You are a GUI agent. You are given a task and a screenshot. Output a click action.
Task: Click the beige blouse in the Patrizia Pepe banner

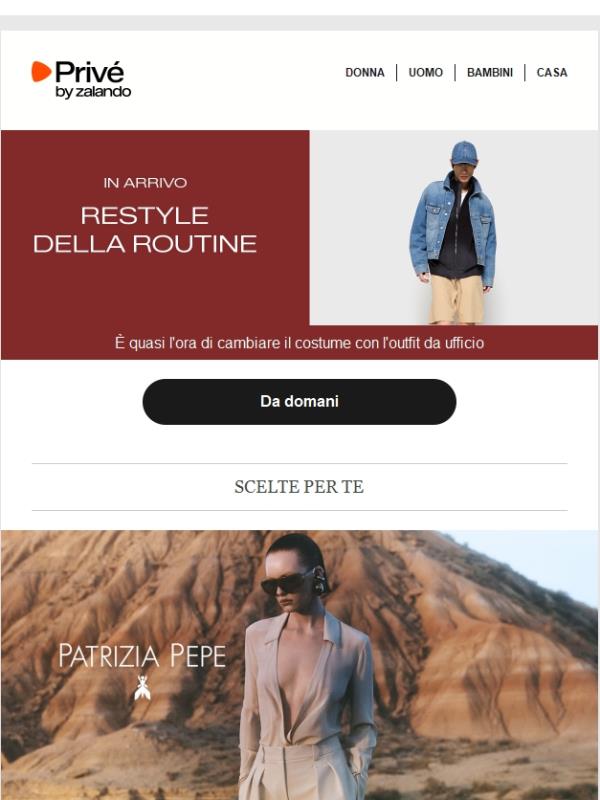pyautogui.click(x=306, y=684)
